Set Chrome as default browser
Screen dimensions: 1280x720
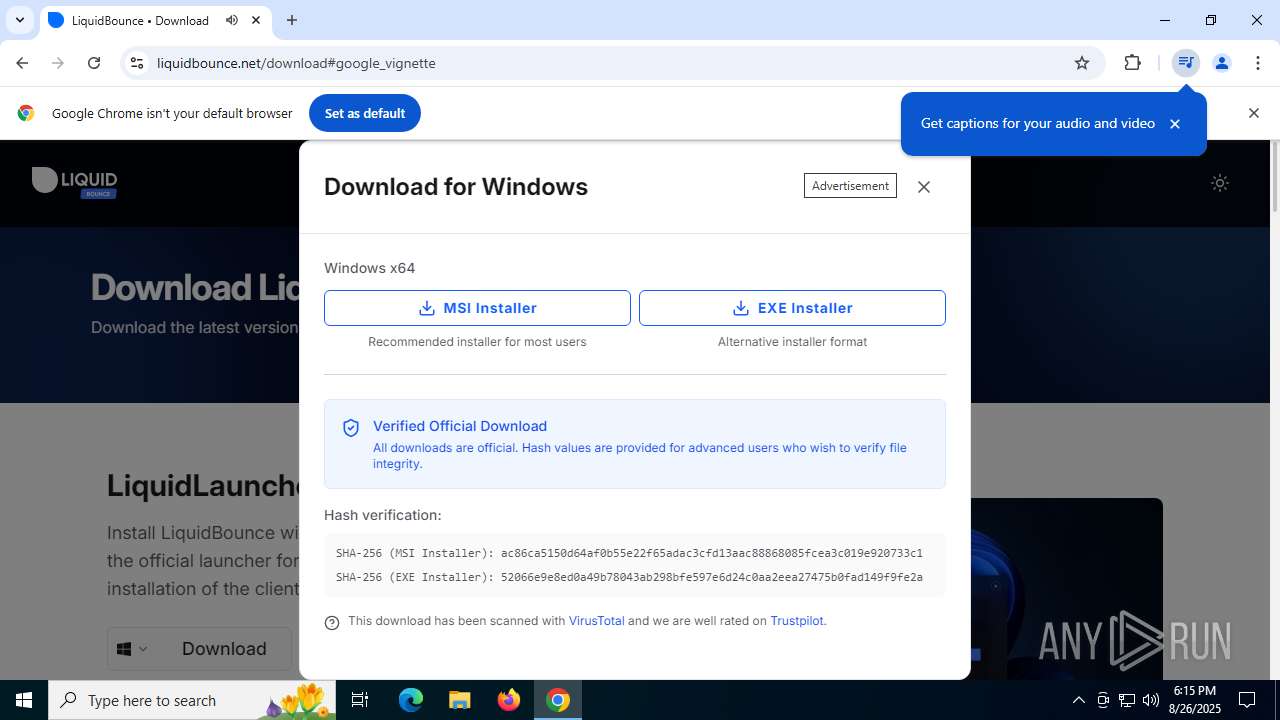tap(364, 113)
